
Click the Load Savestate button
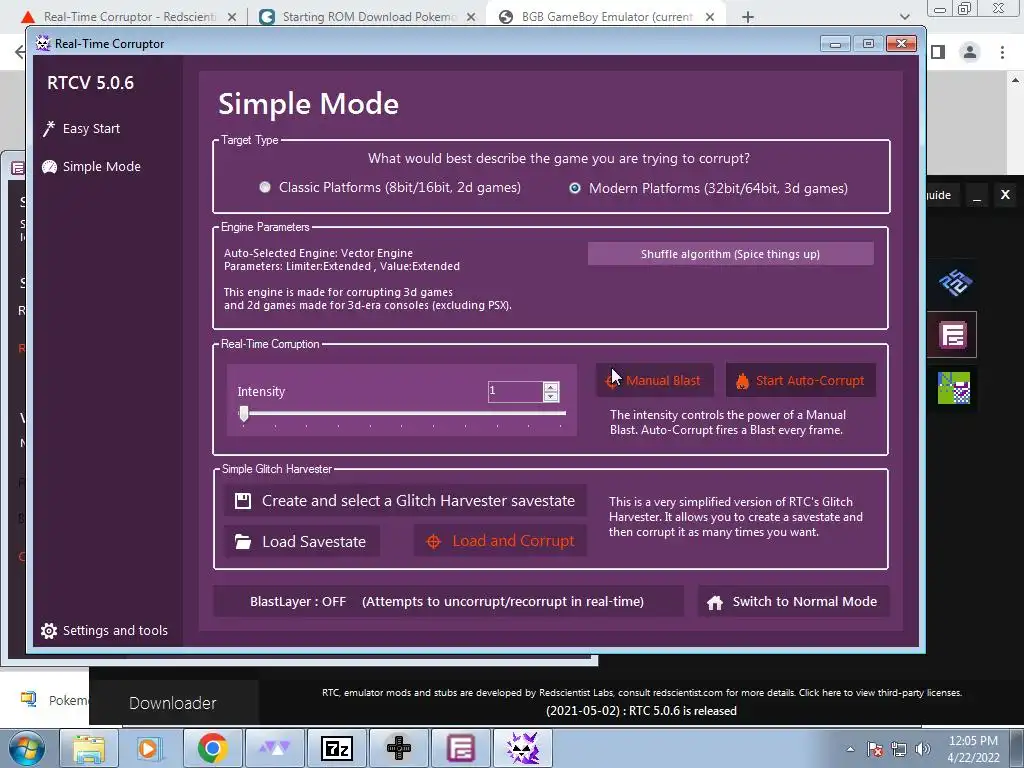[x=302, y=541]
